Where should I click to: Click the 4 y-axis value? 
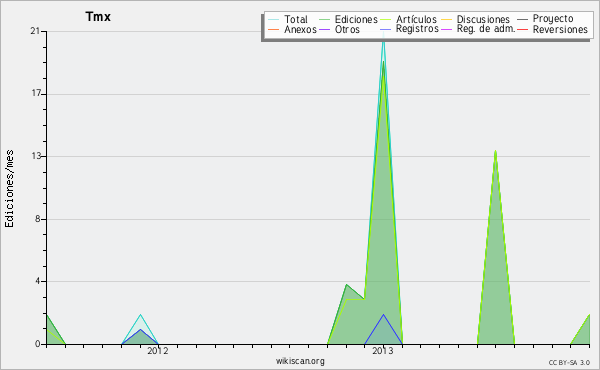(38, 281)
